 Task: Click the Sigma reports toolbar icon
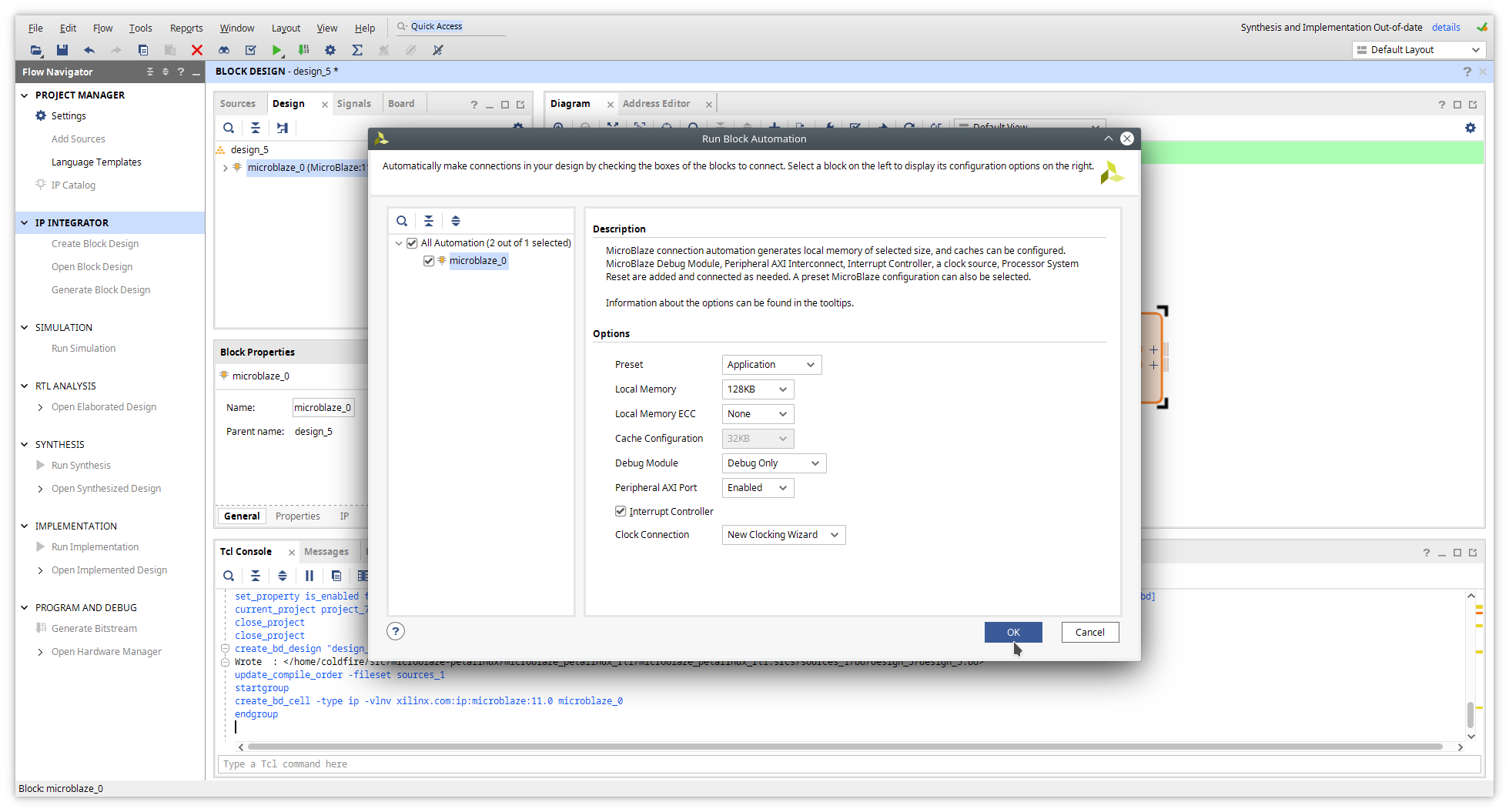pyautogui.click(x=357, y=50)
